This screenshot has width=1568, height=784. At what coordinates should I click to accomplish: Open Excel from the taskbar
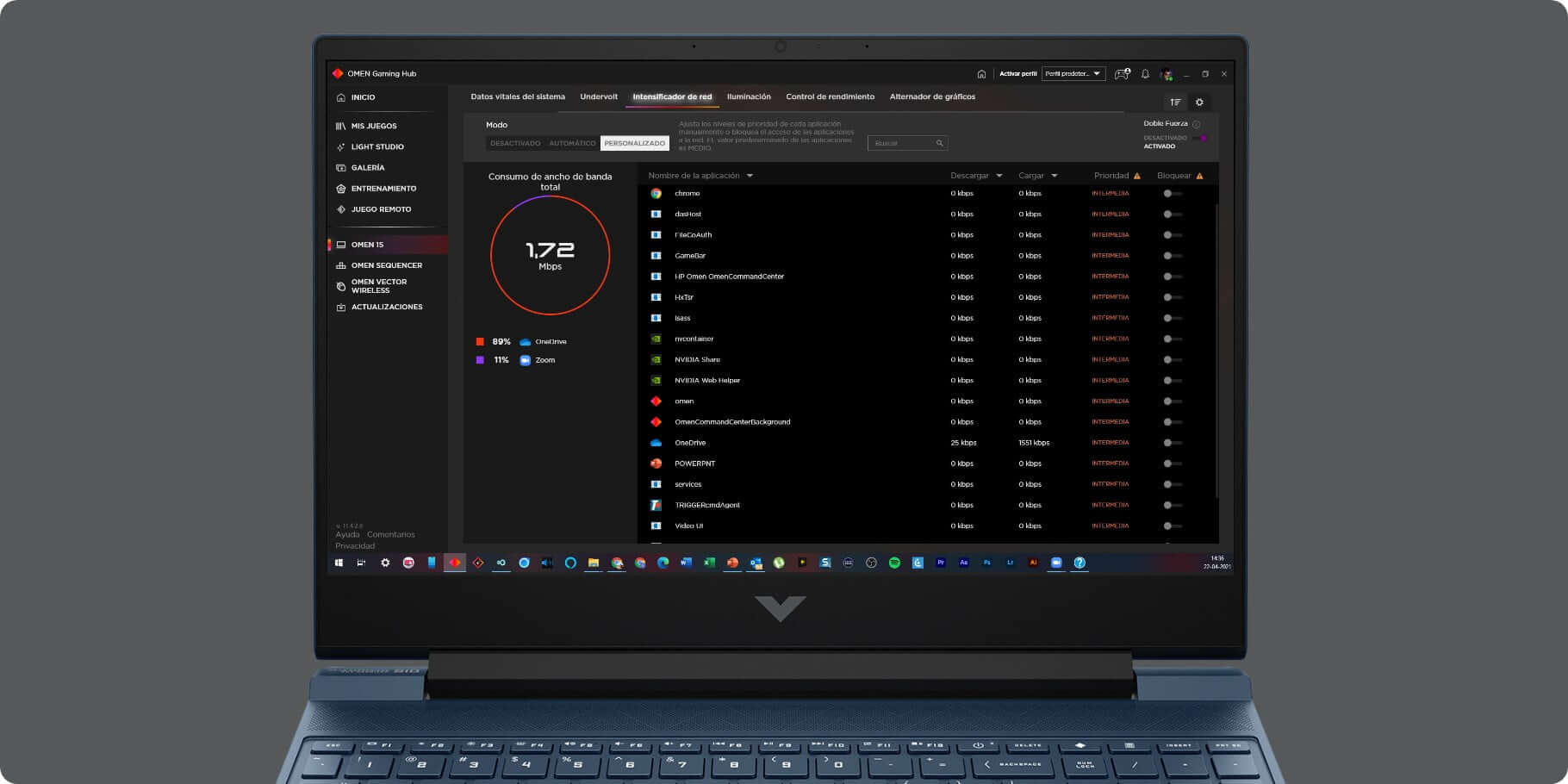click(x=709, y=563)
